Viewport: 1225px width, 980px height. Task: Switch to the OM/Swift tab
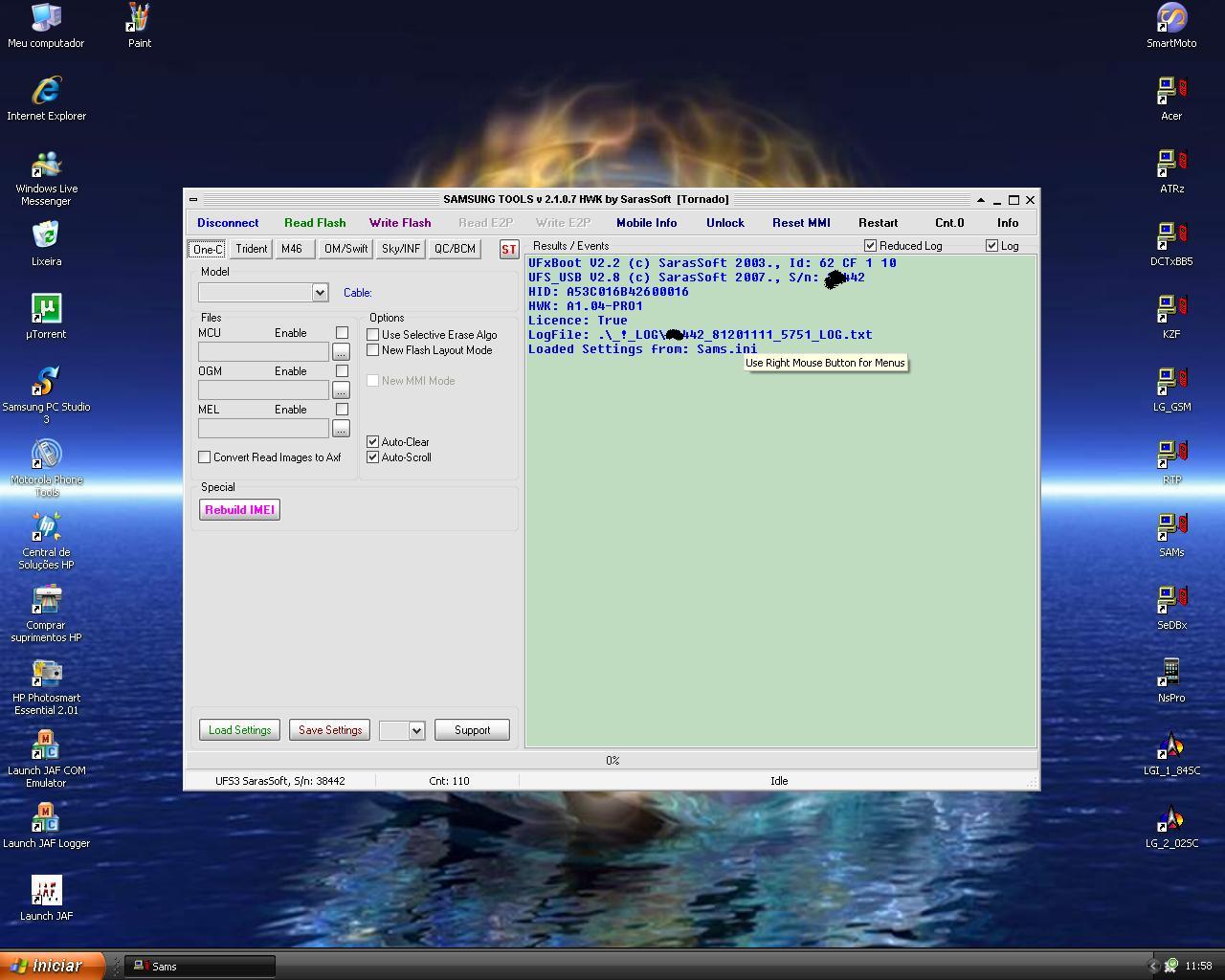point(345,249)
